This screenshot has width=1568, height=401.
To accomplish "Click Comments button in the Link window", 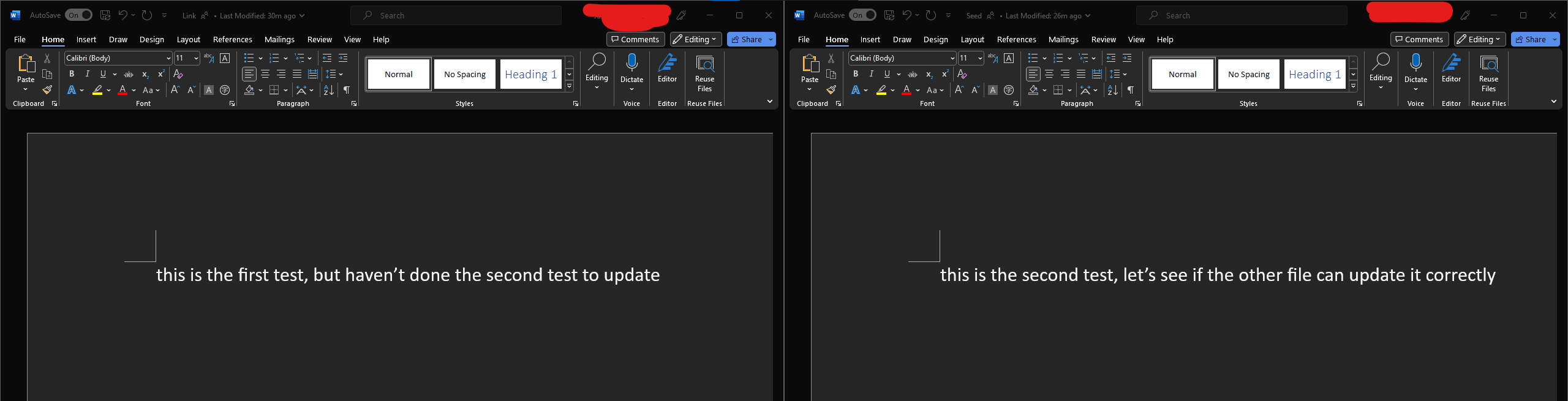I will pos(636,39).
